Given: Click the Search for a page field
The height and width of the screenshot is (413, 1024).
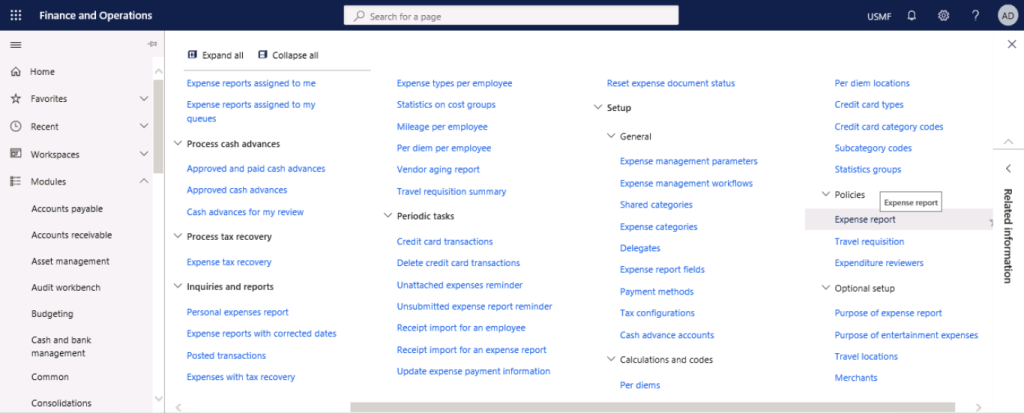Looking at the screenshot, I should pyautogui.click(x=510, y=16).
